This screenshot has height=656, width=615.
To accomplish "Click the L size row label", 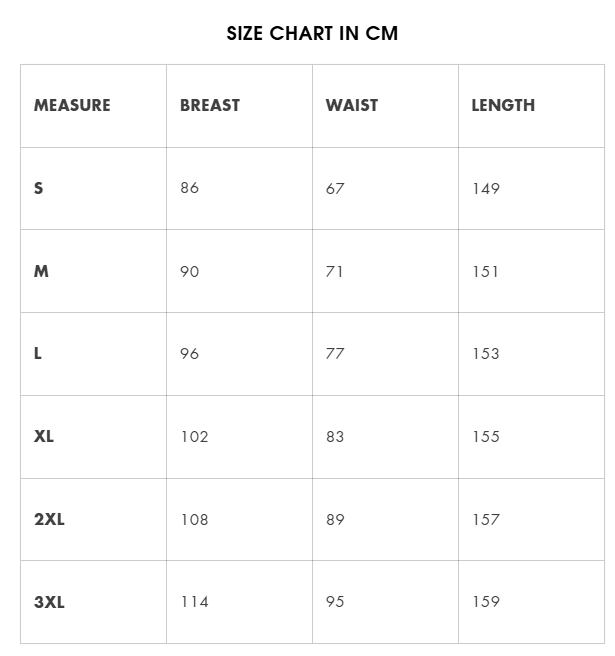I will [x=38, y=354].
